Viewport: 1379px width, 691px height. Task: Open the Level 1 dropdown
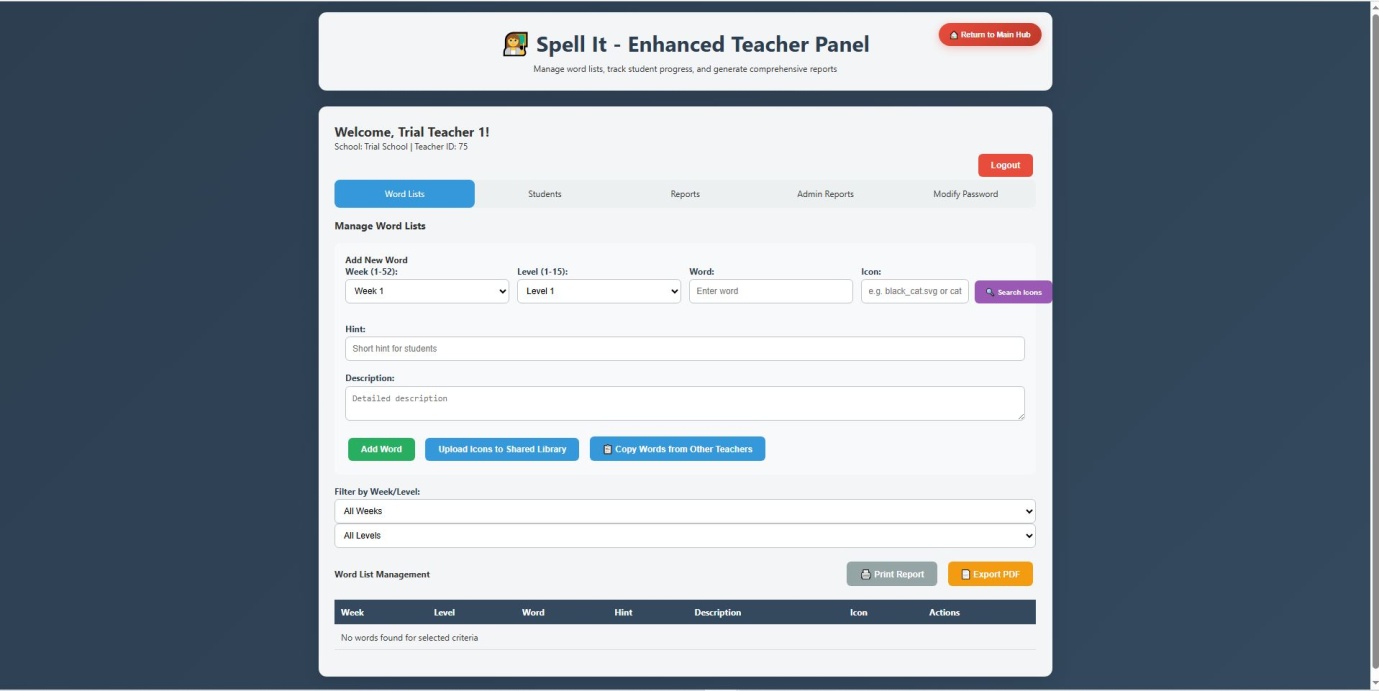tap(598, 291)
